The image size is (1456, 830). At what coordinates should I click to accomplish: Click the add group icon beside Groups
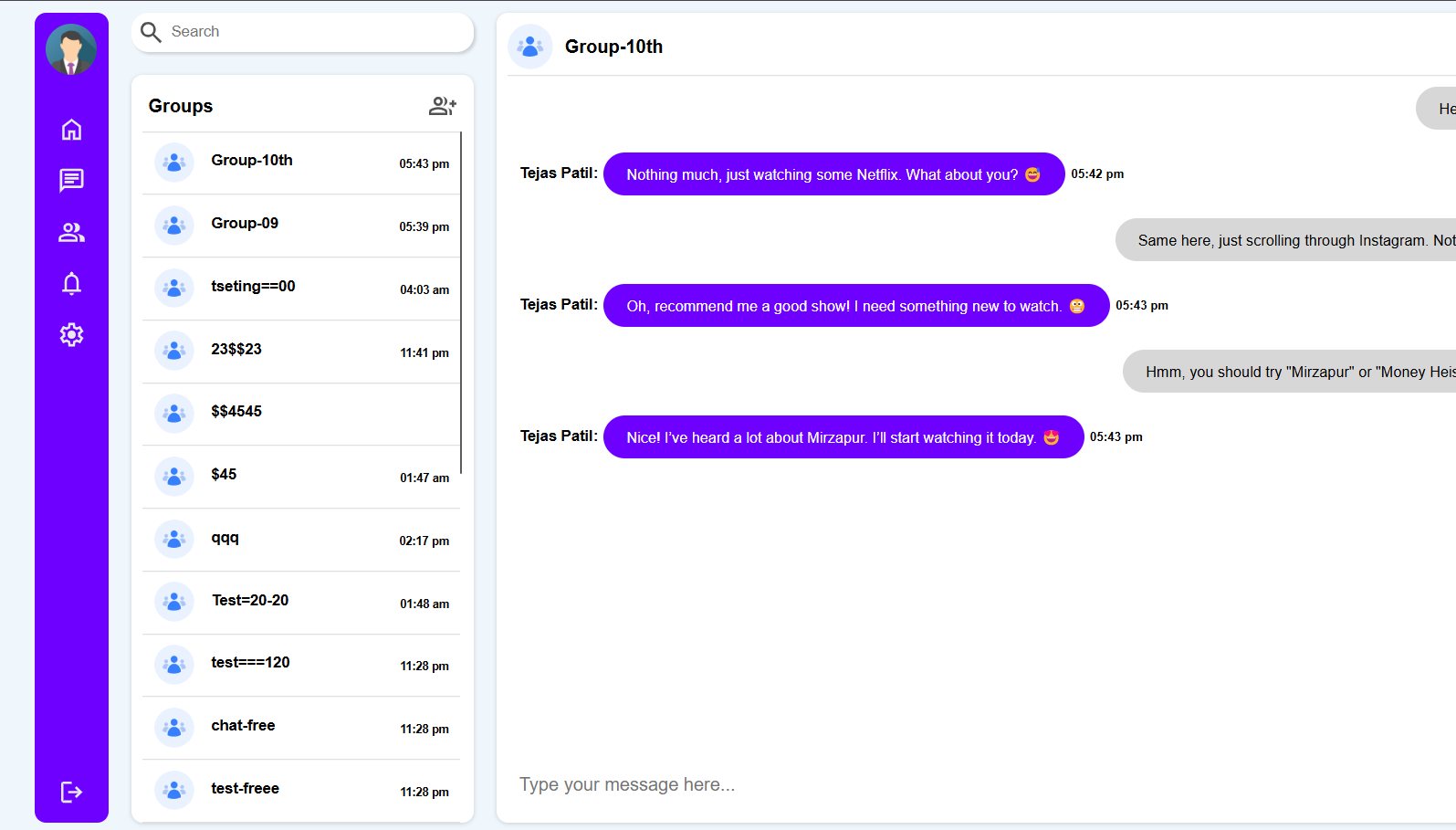(442, 106)
